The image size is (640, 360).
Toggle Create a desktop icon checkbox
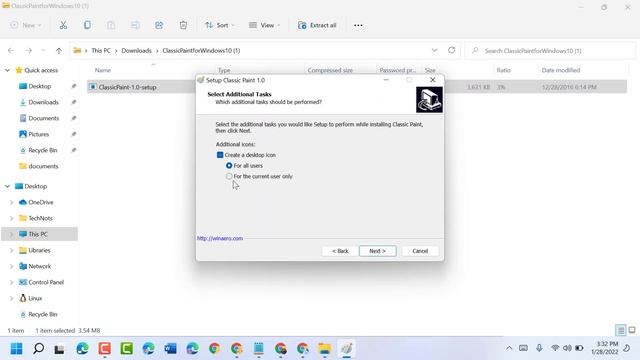220,155
